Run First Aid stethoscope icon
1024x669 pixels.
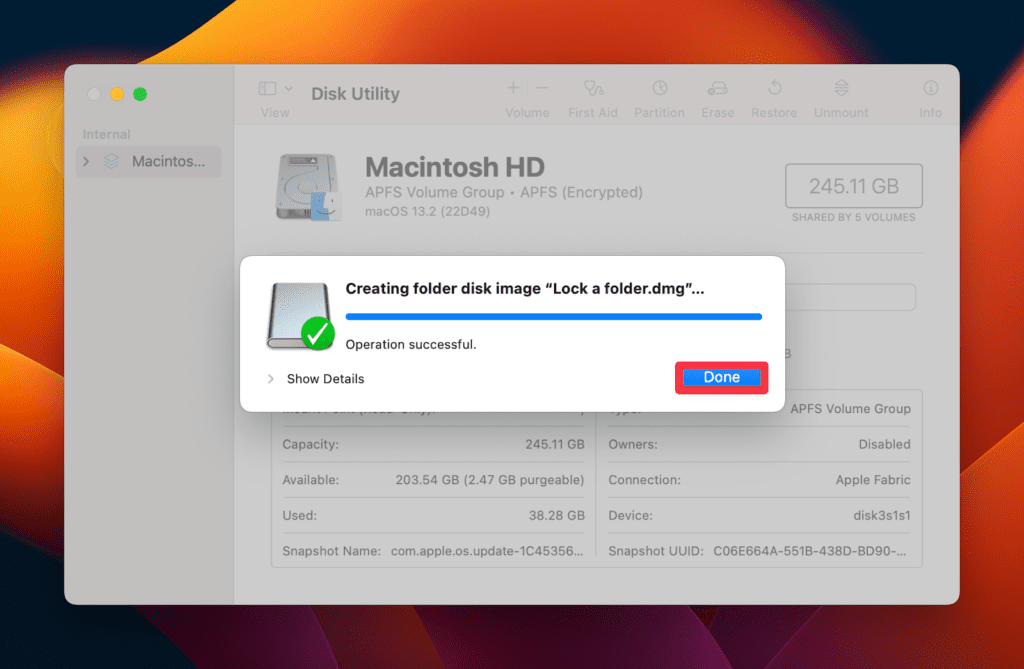[x=593, y=88]
